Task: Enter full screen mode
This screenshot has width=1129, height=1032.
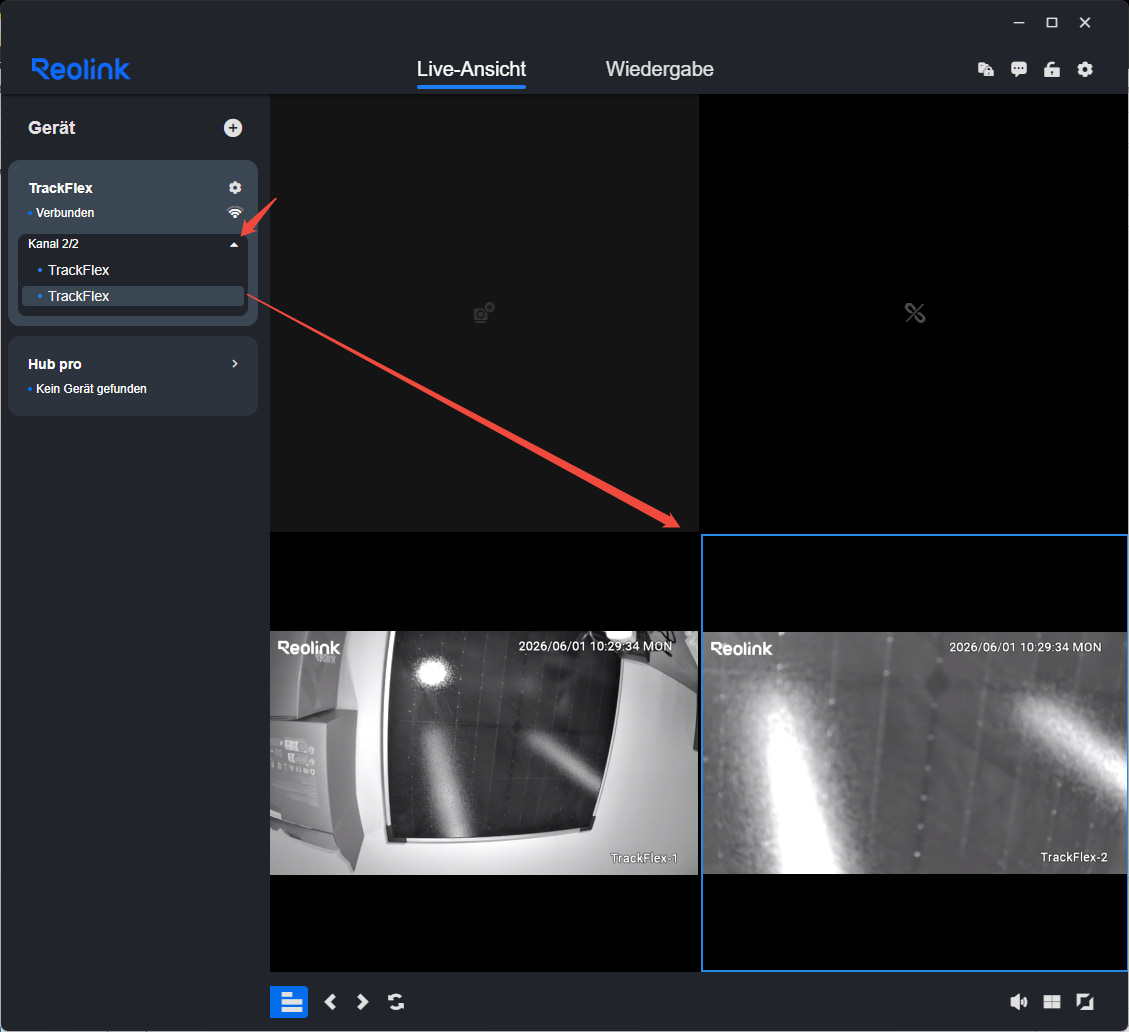Action: [1085, 1002]
